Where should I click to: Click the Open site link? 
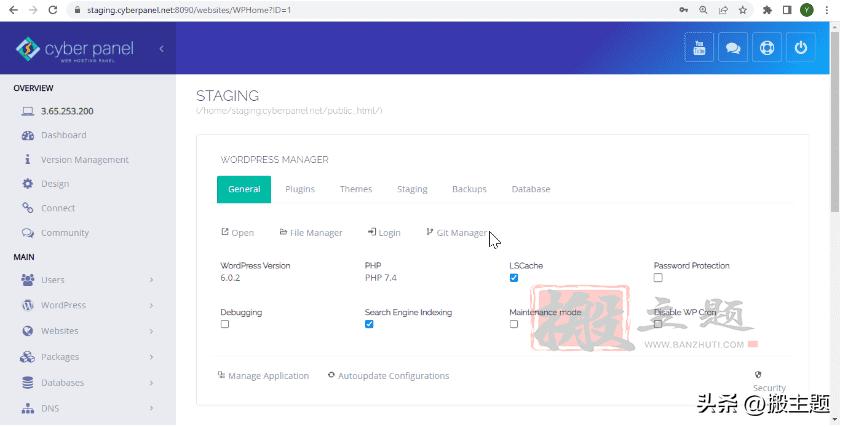(238, 233)
